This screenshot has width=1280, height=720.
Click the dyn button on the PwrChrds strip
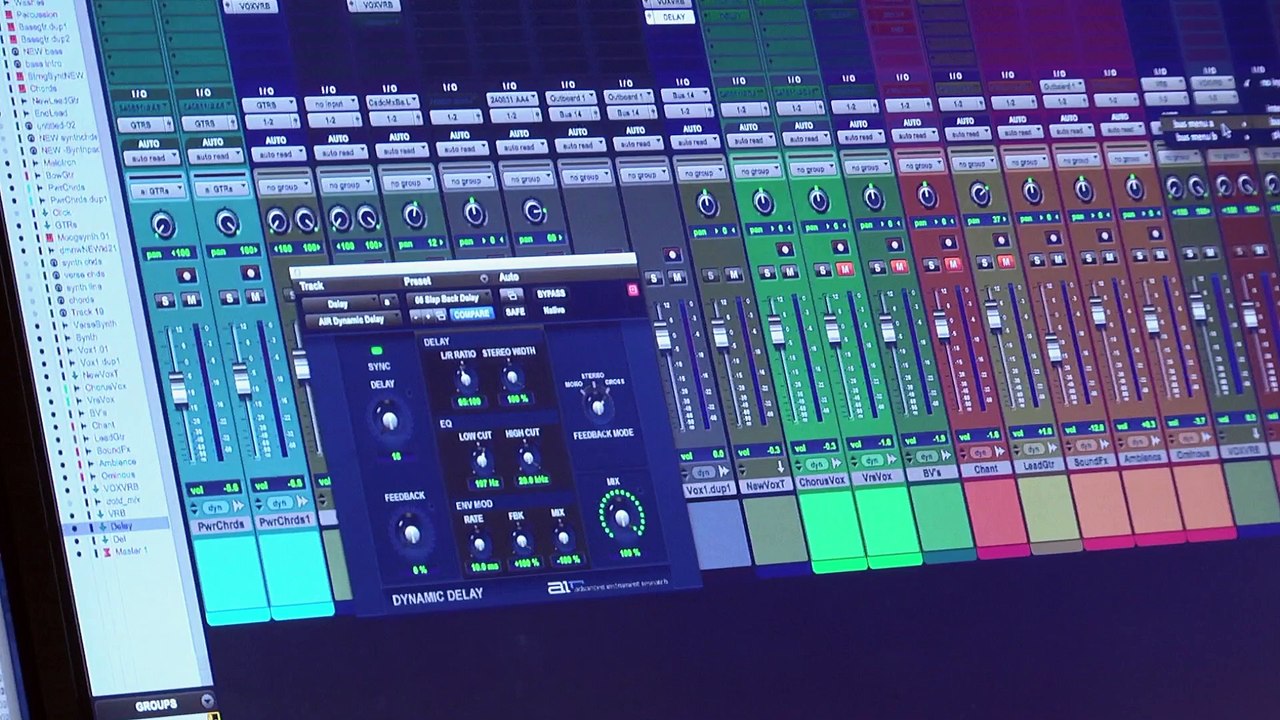[215, 507]
